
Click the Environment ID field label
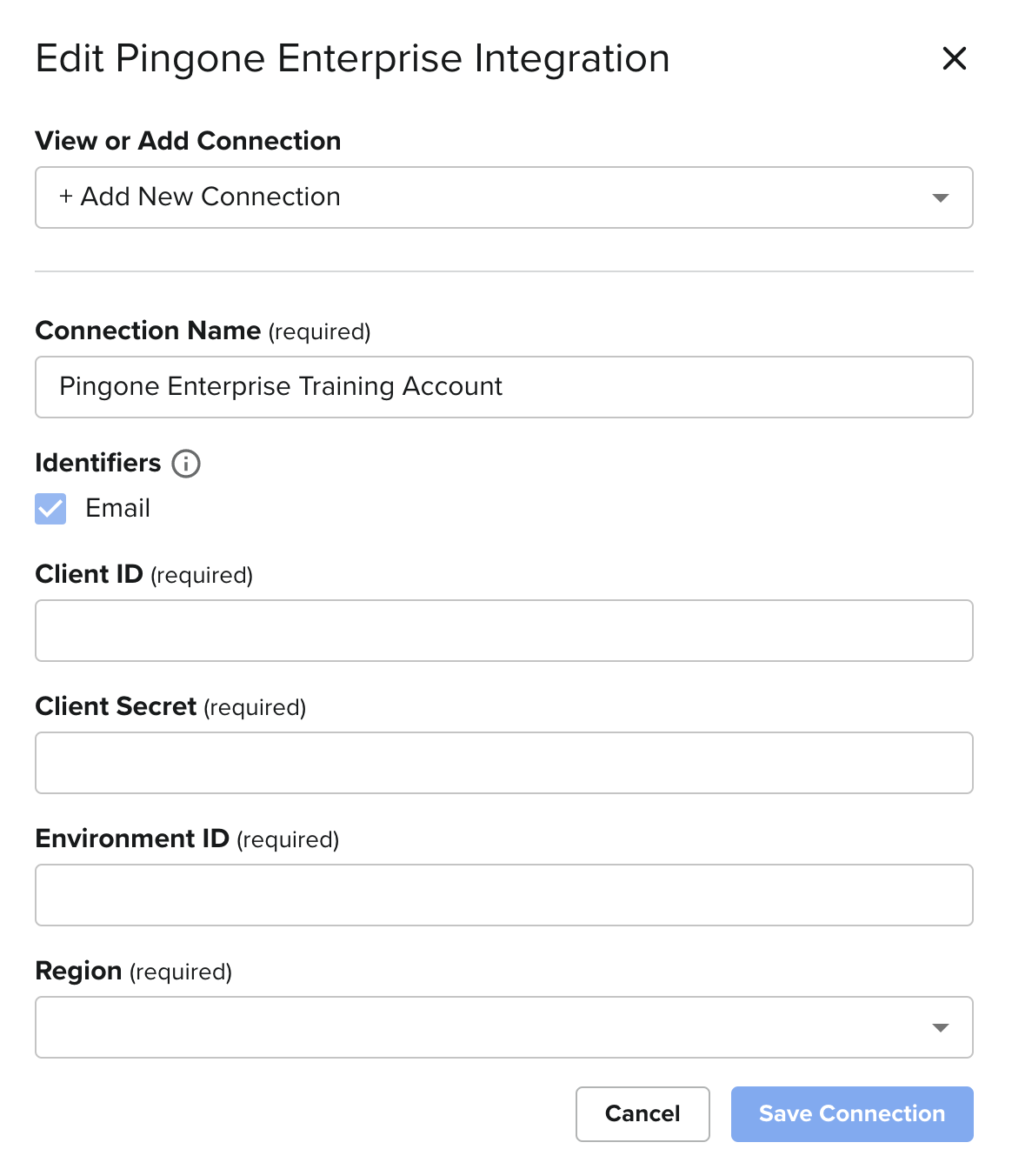[x=132, y=839]
